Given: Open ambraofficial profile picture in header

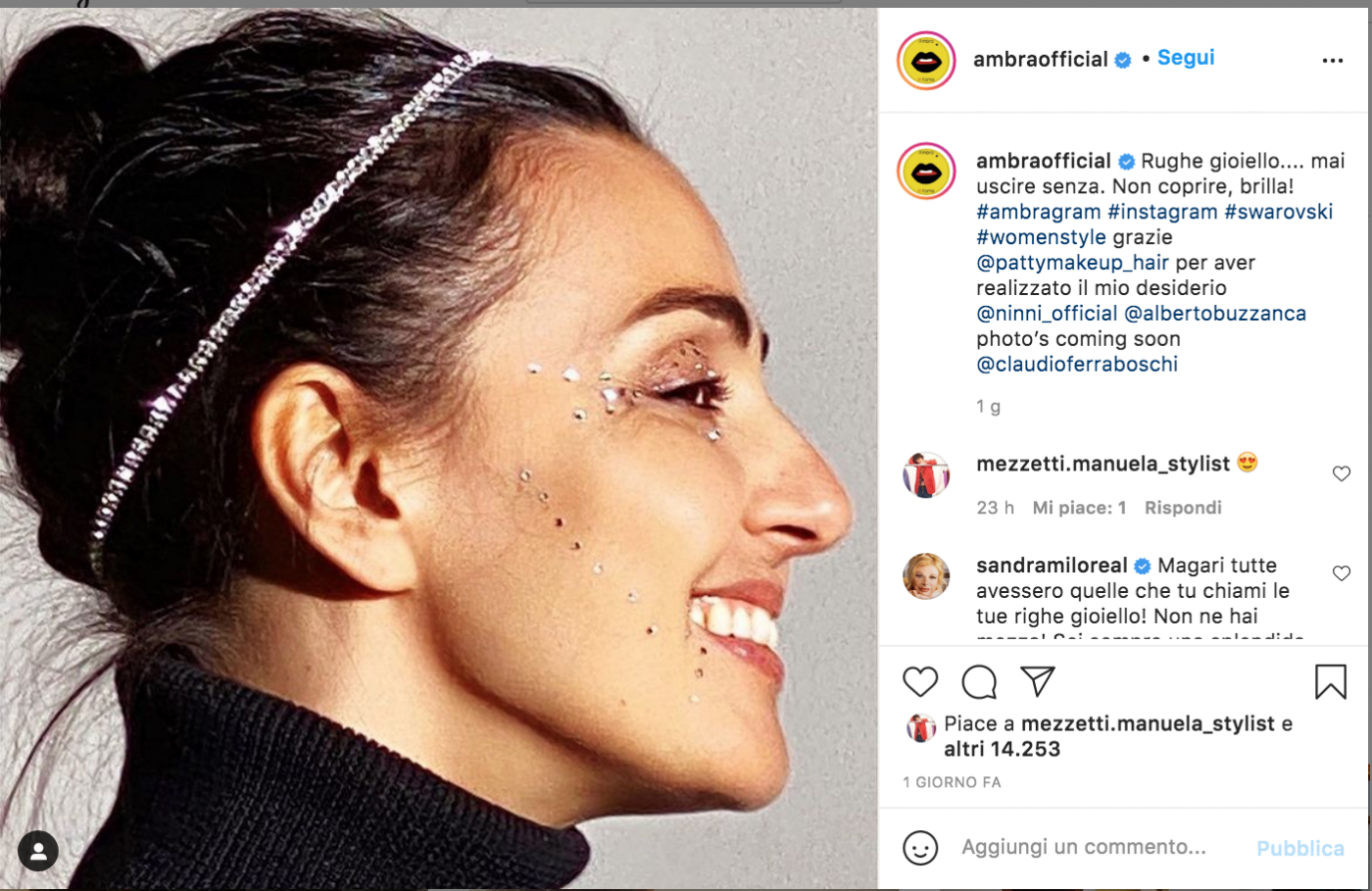Looking at the screenshot, I should pyautogui.click(x=926, y=61).
